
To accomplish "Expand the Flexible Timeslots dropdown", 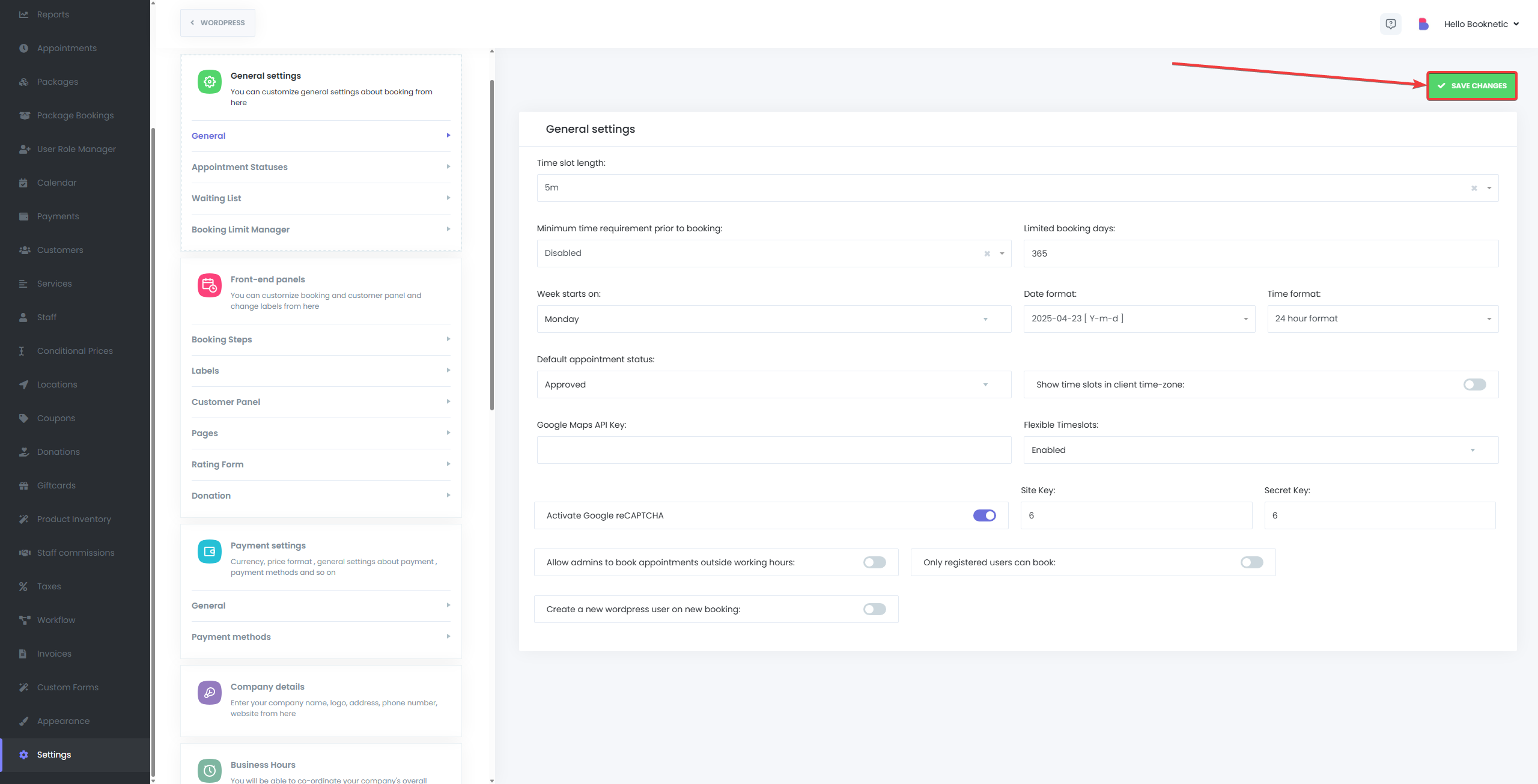I will pyautogui.click(x=1260, y=450).
